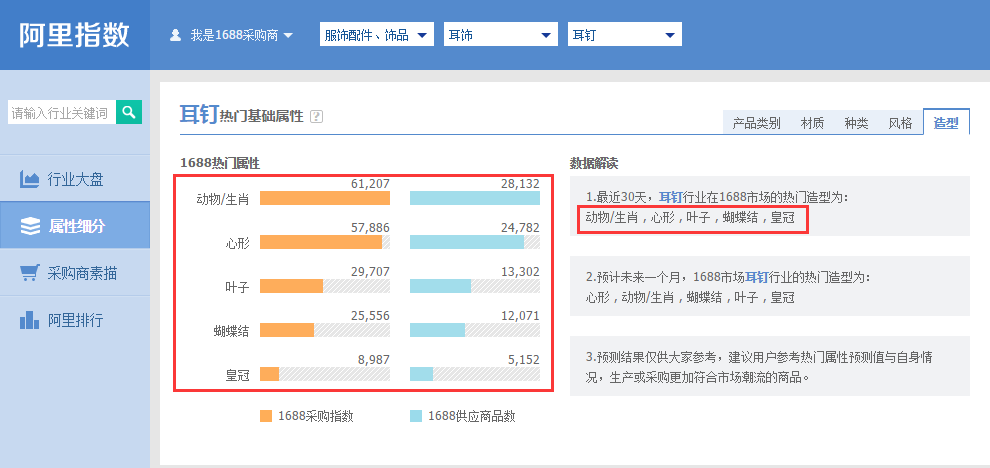The height and width of the screenshot is (468, 990).
Task: Open the 风格 tab
Action: pos(900,123)
